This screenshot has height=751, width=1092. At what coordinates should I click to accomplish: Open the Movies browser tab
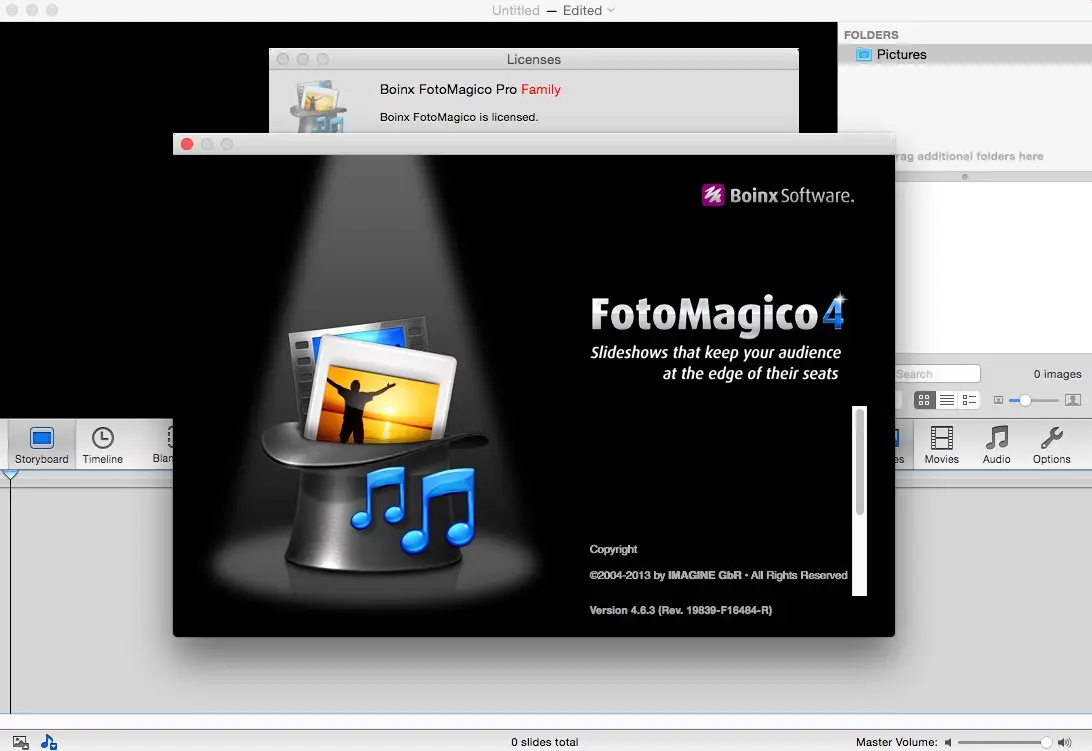(942, 444)
